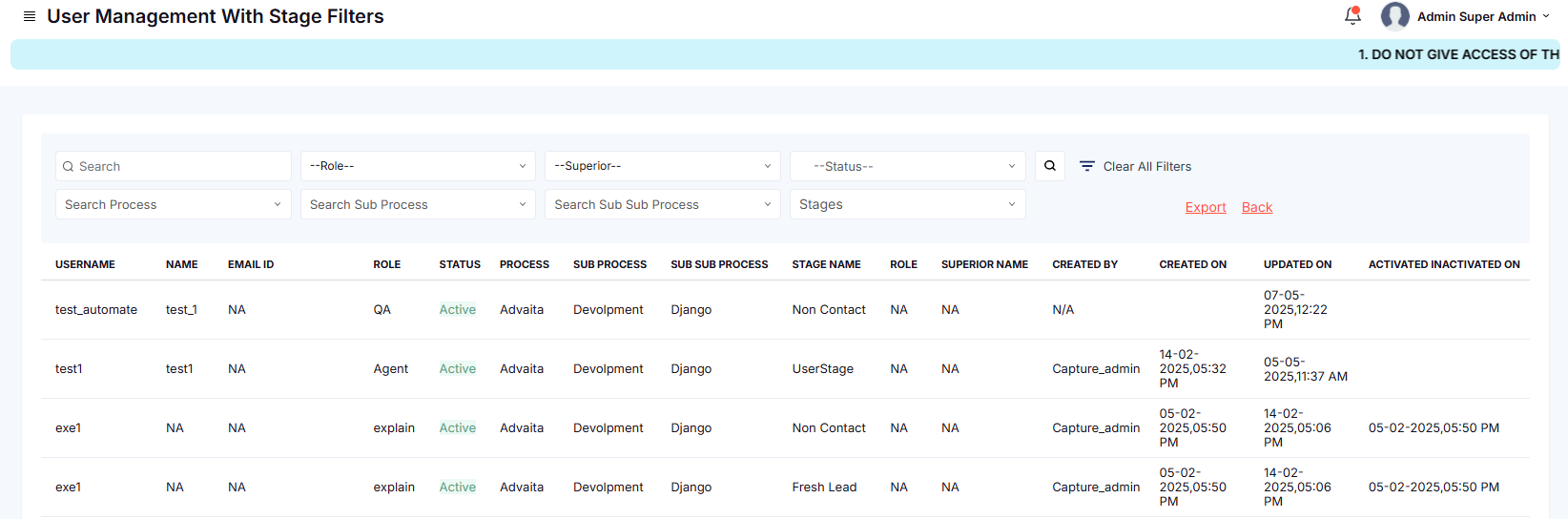Click the STAGE NAME column header

tap(826, 264)
